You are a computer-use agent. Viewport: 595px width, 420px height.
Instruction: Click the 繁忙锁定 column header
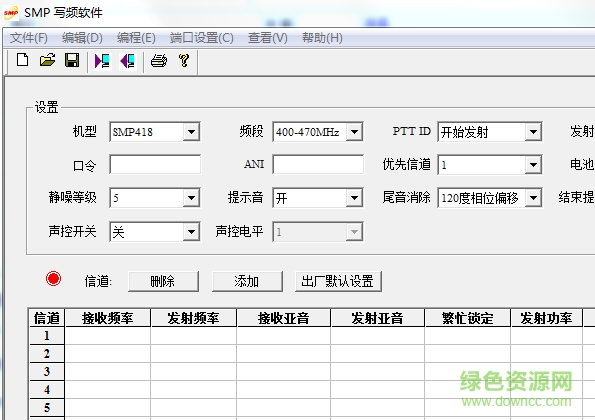(468, 318)
